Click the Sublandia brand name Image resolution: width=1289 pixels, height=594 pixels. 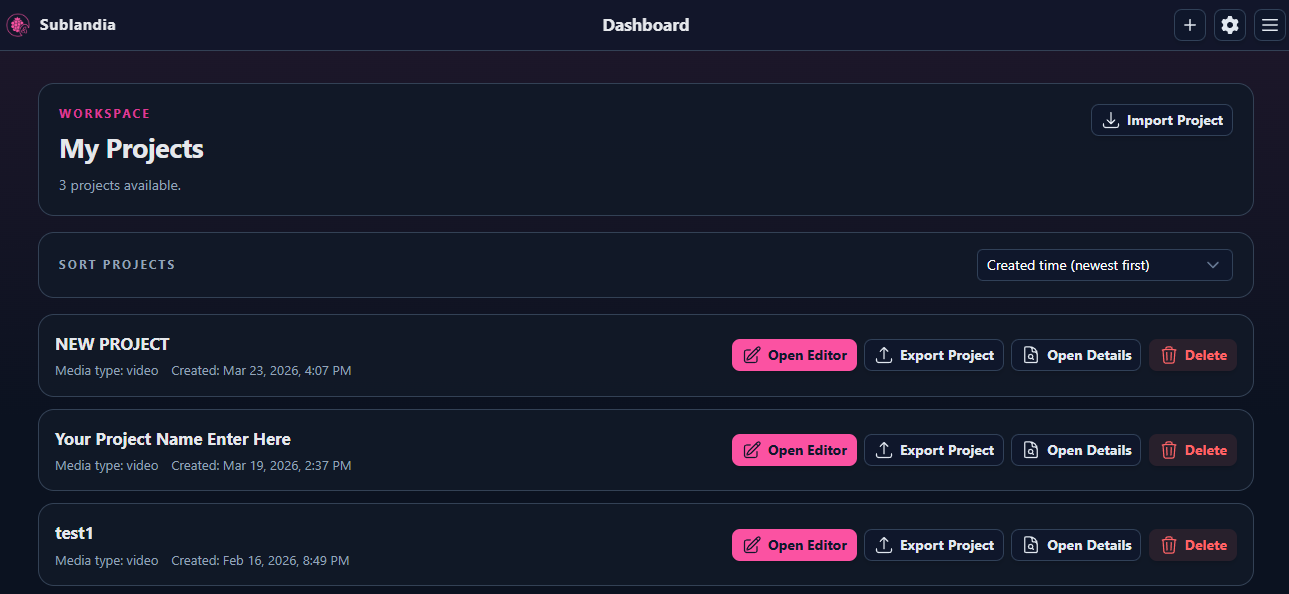pyautogui.click(x=77, y=25)
